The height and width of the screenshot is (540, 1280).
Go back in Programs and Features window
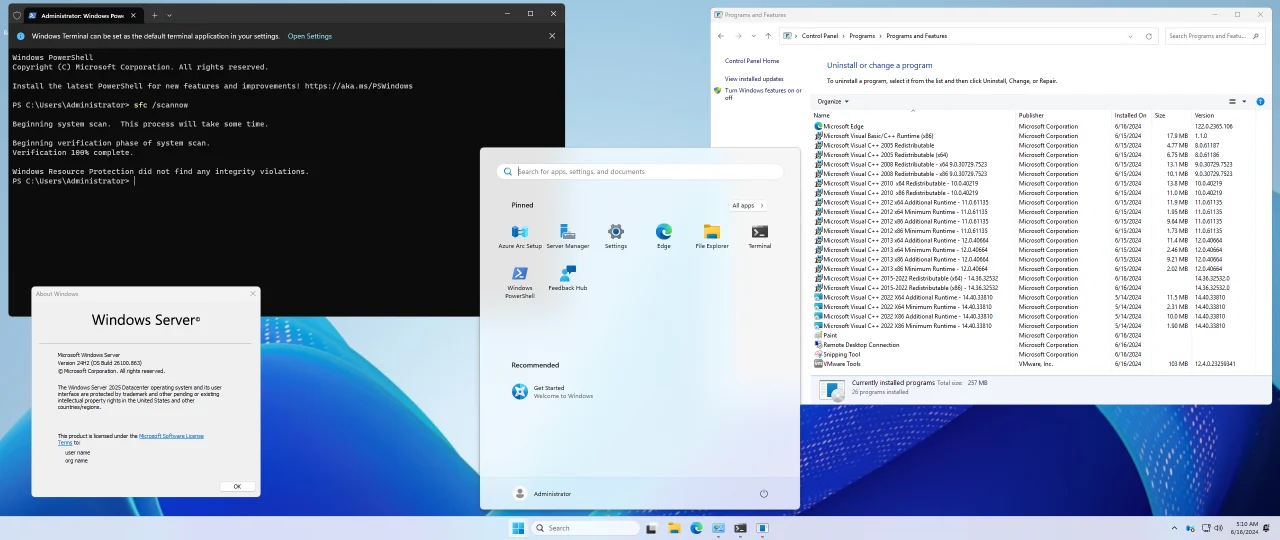(x=721, y=36)
